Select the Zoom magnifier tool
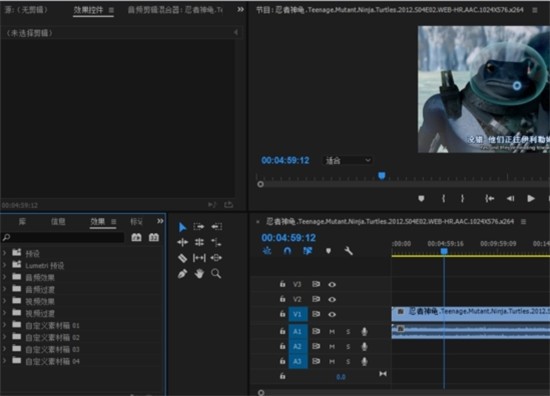 (216, 274)
